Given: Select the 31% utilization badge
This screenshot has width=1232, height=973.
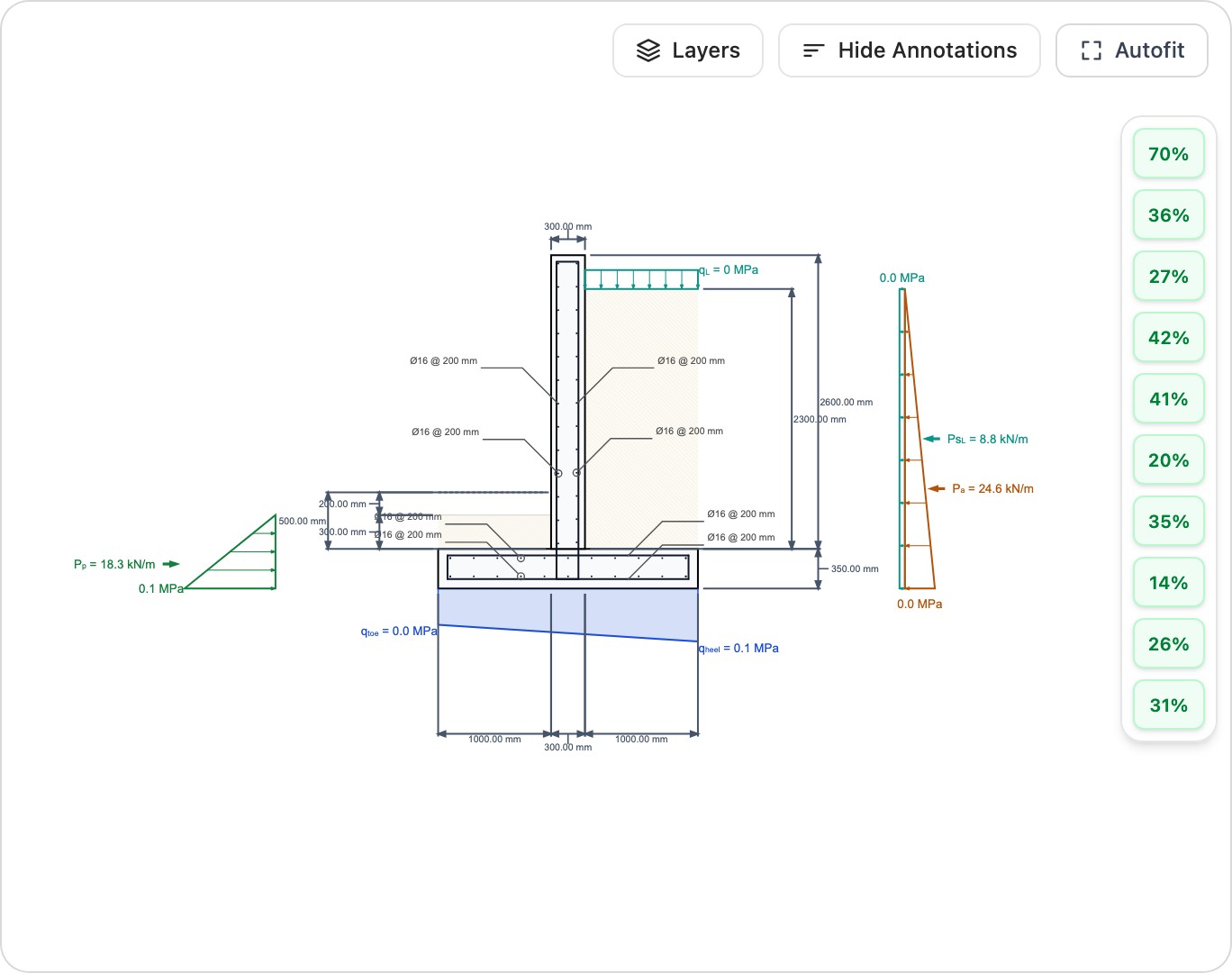Looking at the screenshot, I should [1168, 705].
